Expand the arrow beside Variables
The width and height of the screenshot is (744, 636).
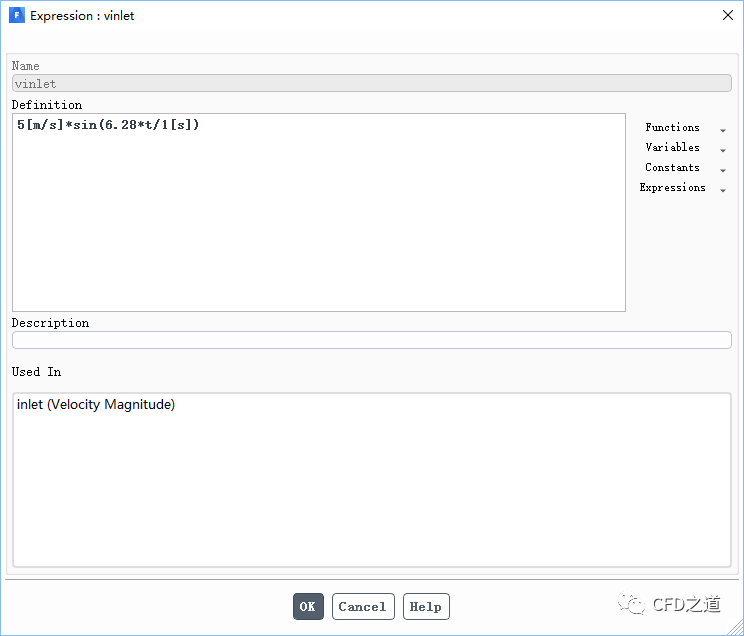723,151
